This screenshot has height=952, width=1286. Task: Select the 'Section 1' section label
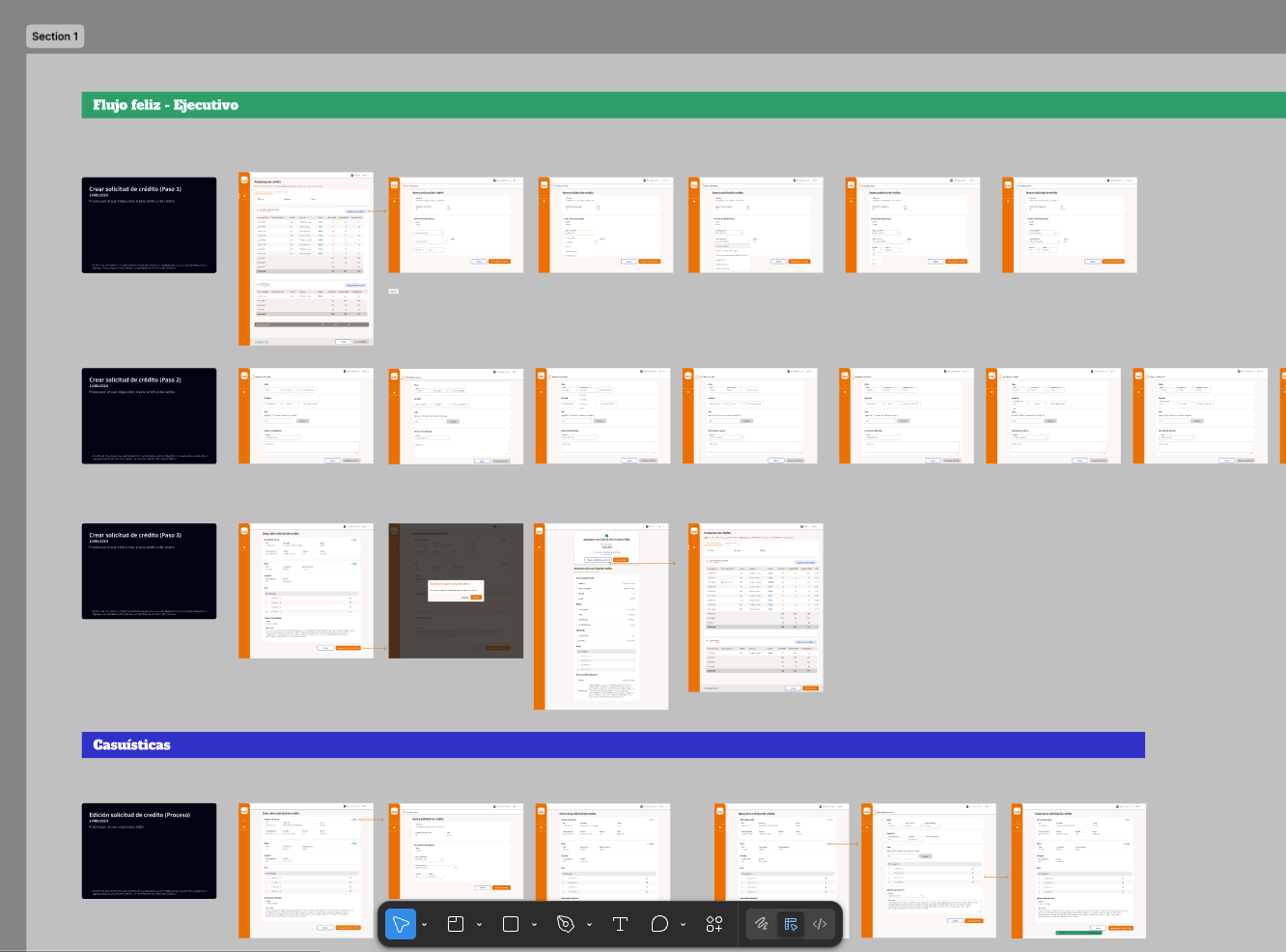tap(55, 37)
